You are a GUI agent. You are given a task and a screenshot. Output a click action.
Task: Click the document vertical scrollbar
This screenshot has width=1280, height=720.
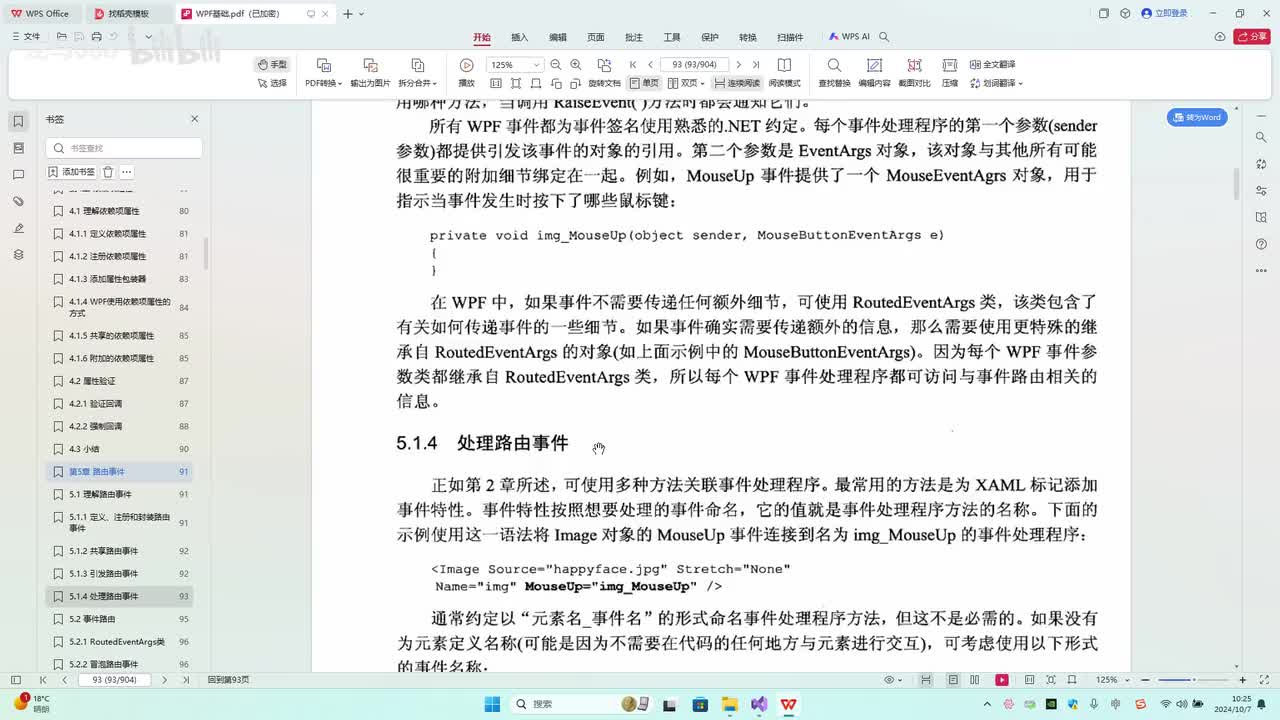pyautogui.click(x=1237, y=183)
